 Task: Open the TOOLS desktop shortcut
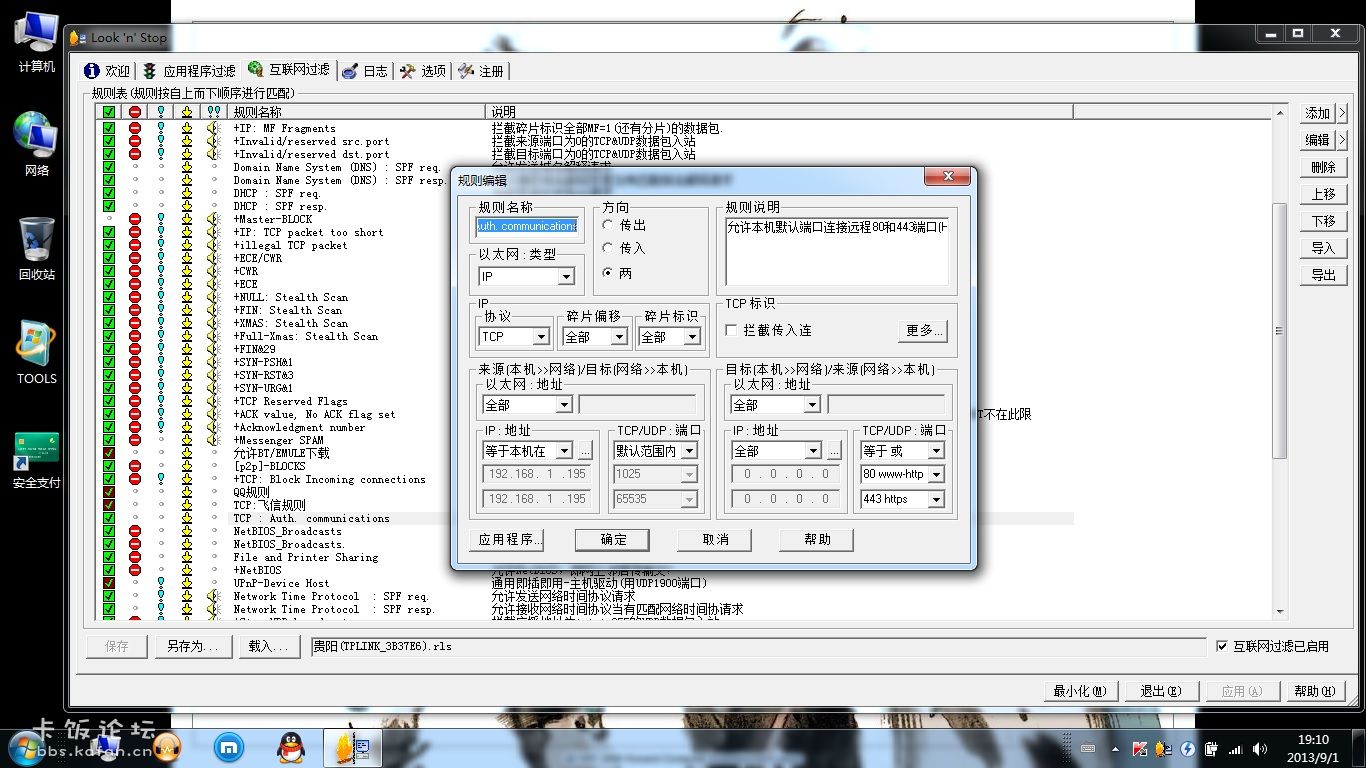pyautogui.click(x=37, y=352)
